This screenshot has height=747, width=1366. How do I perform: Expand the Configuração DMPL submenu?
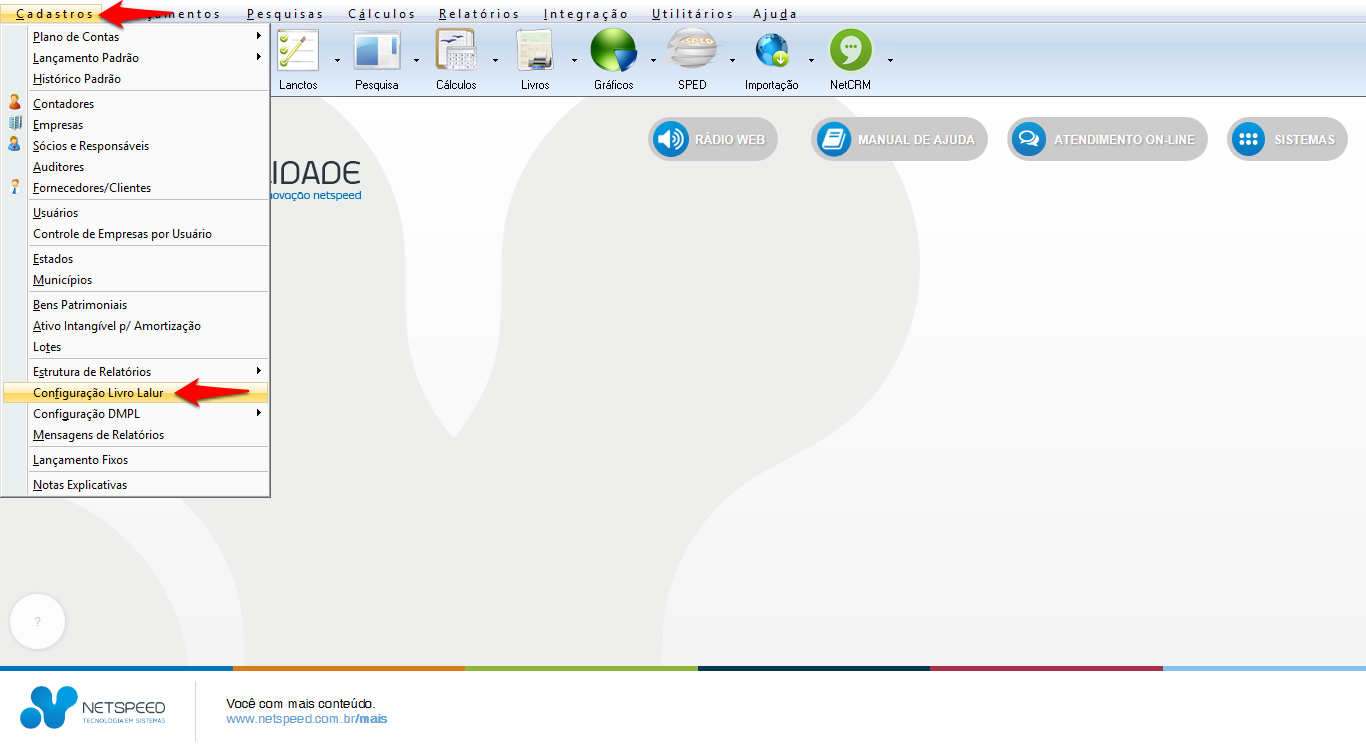pos(145,414)
